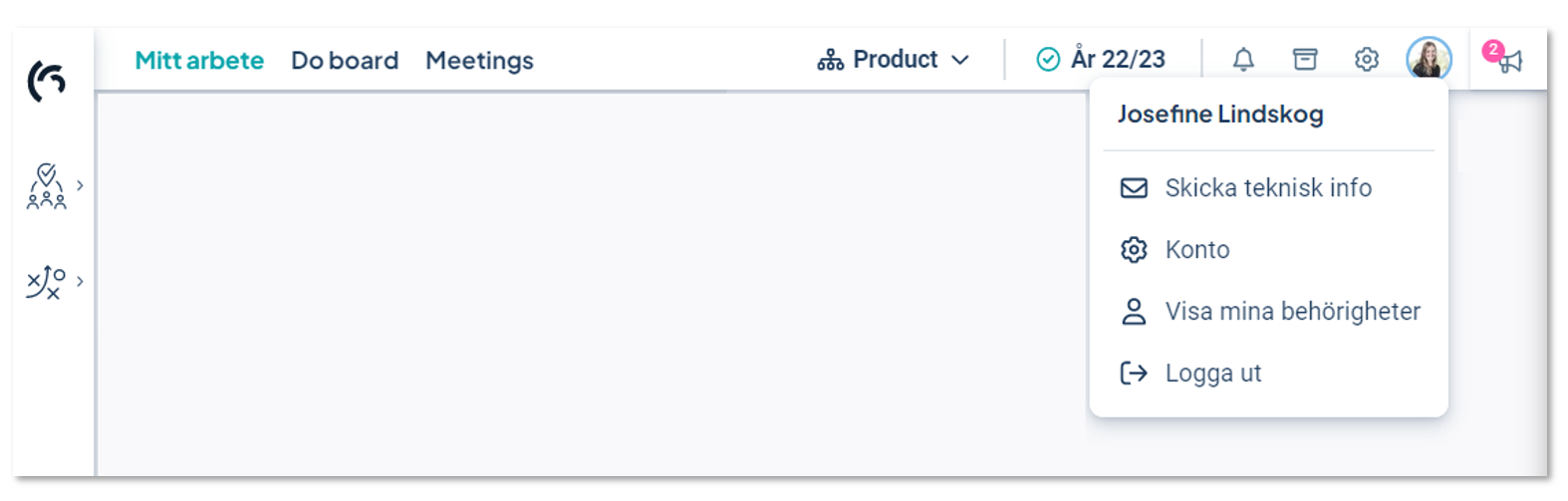
Task: Click the checkmark circle next to År 22/23
Action: [x=1048, y=60]
